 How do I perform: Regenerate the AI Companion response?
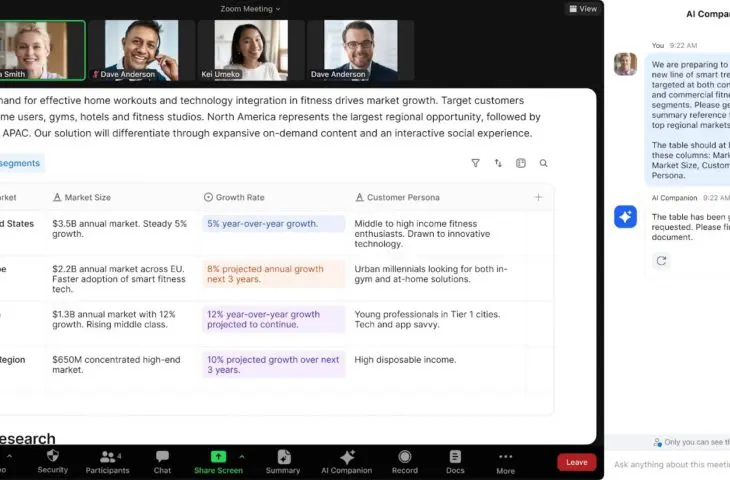661,260
